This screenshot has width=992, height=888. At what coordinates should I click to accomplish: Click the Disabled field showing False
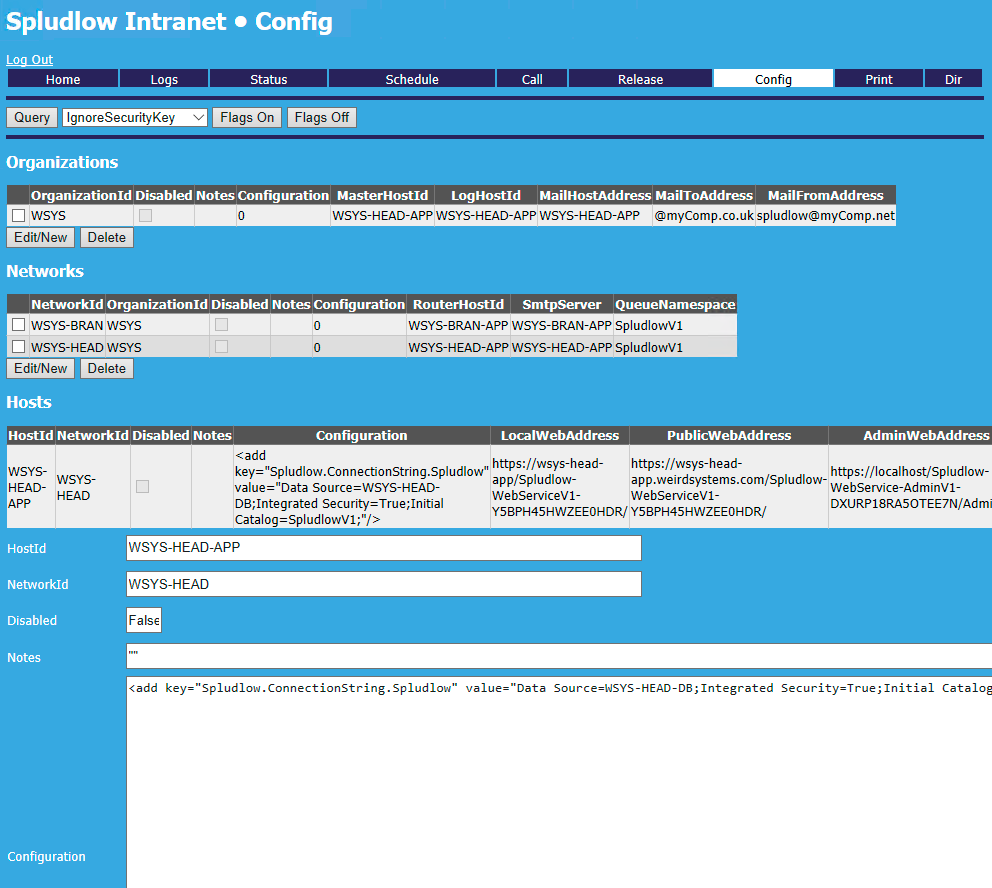pos(144,620)
